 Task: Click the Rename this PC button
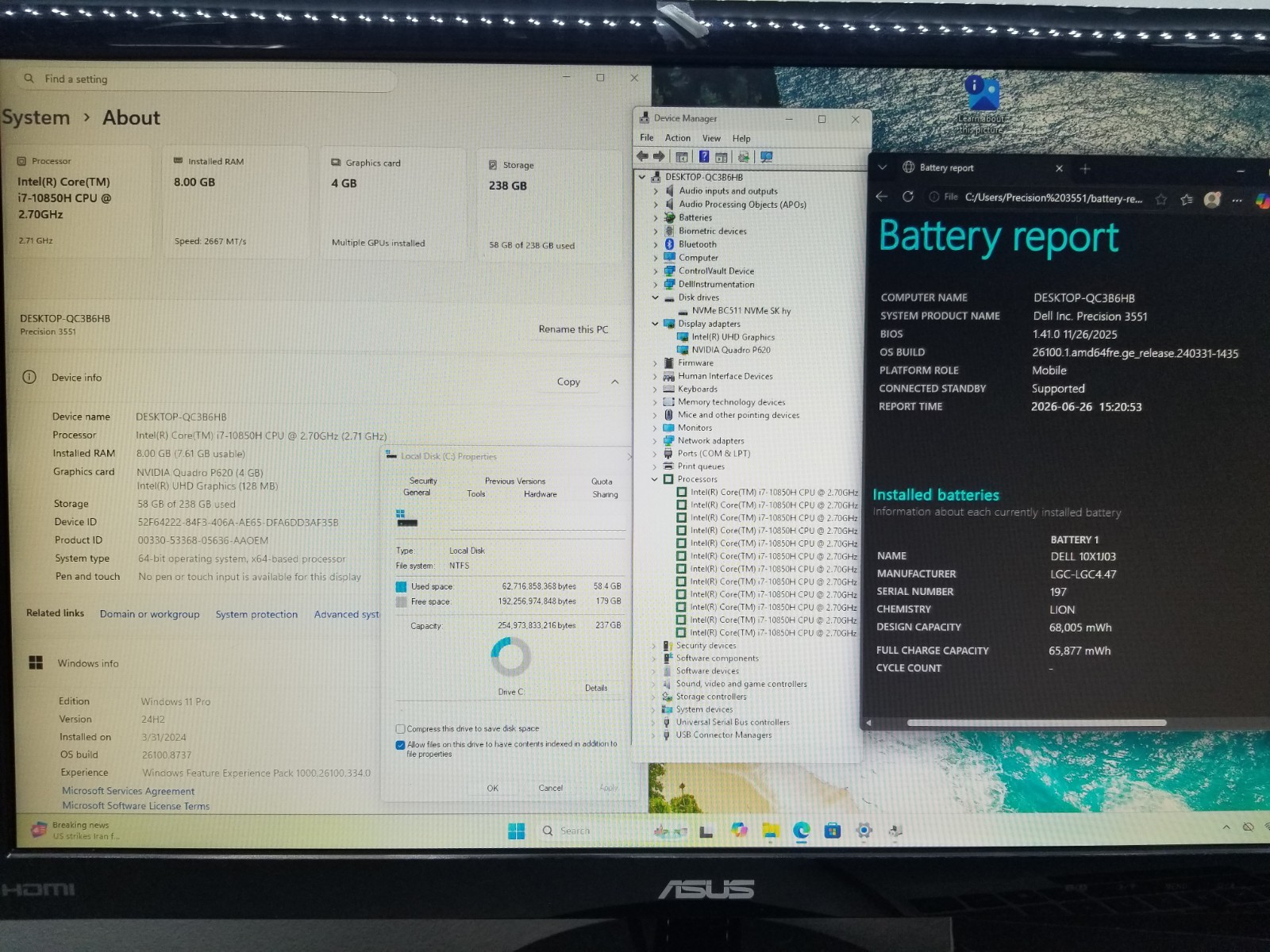(x=573, y=329)
